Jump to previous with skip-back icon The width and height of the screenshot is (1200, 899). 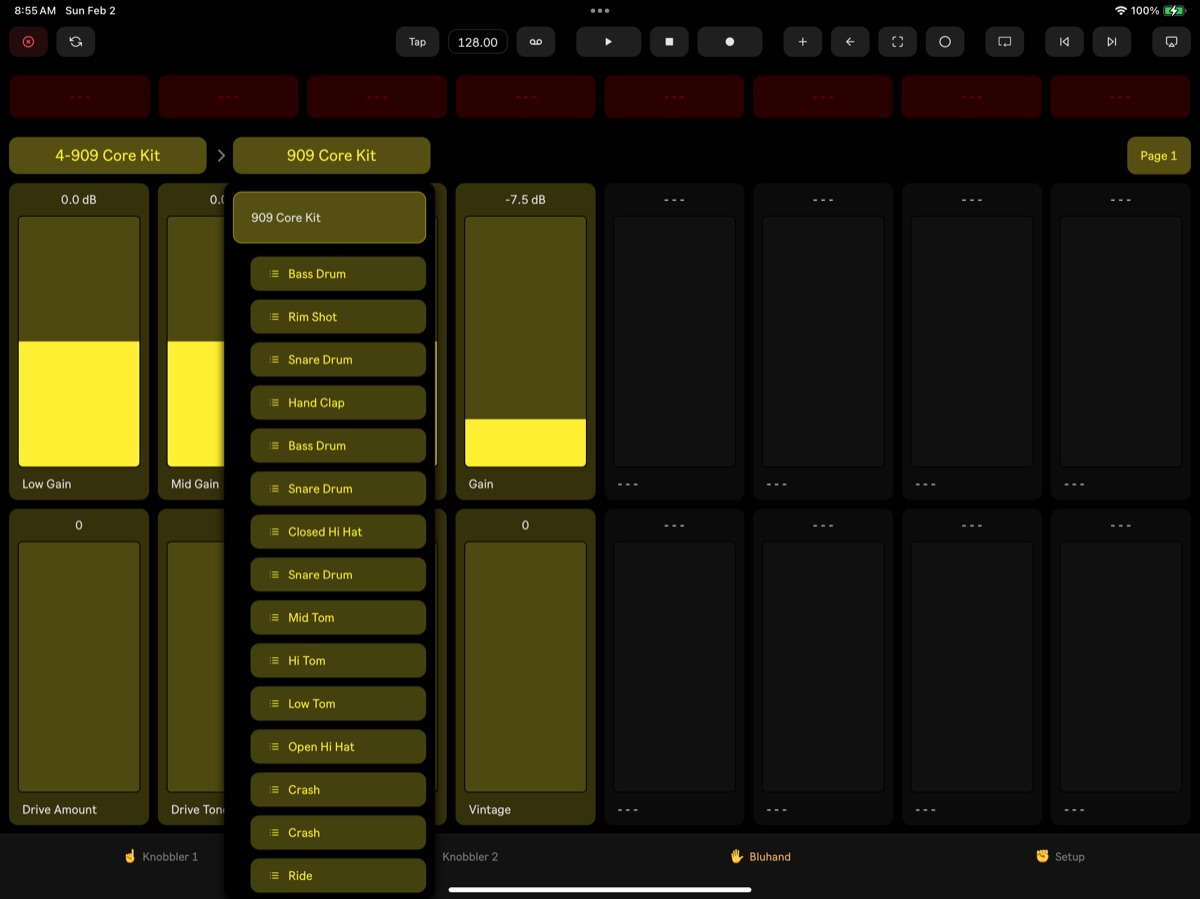(1064, 42)
